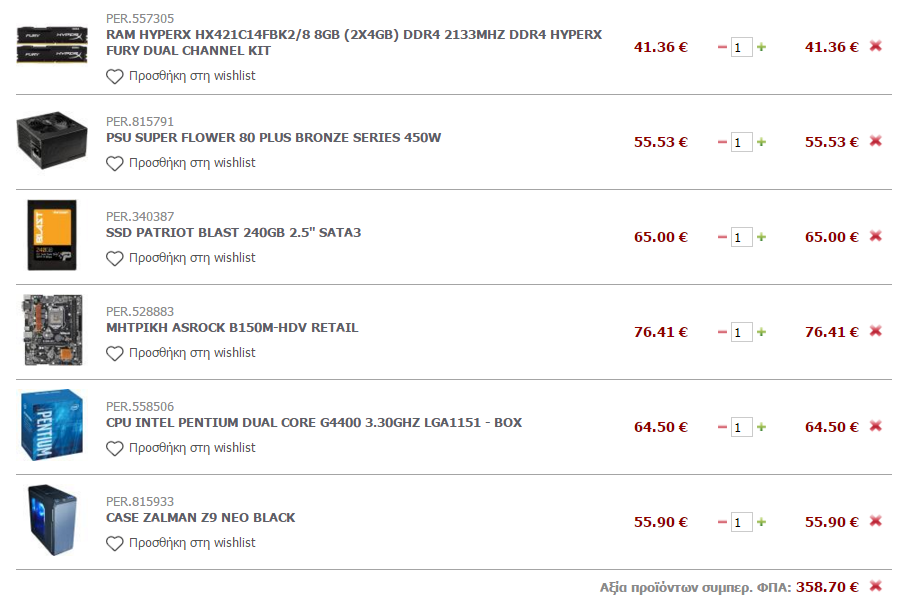Click heart icon for ASRock motherboard wishlist
The height and width of the screenshot is (602, 904).
[115, 353]
